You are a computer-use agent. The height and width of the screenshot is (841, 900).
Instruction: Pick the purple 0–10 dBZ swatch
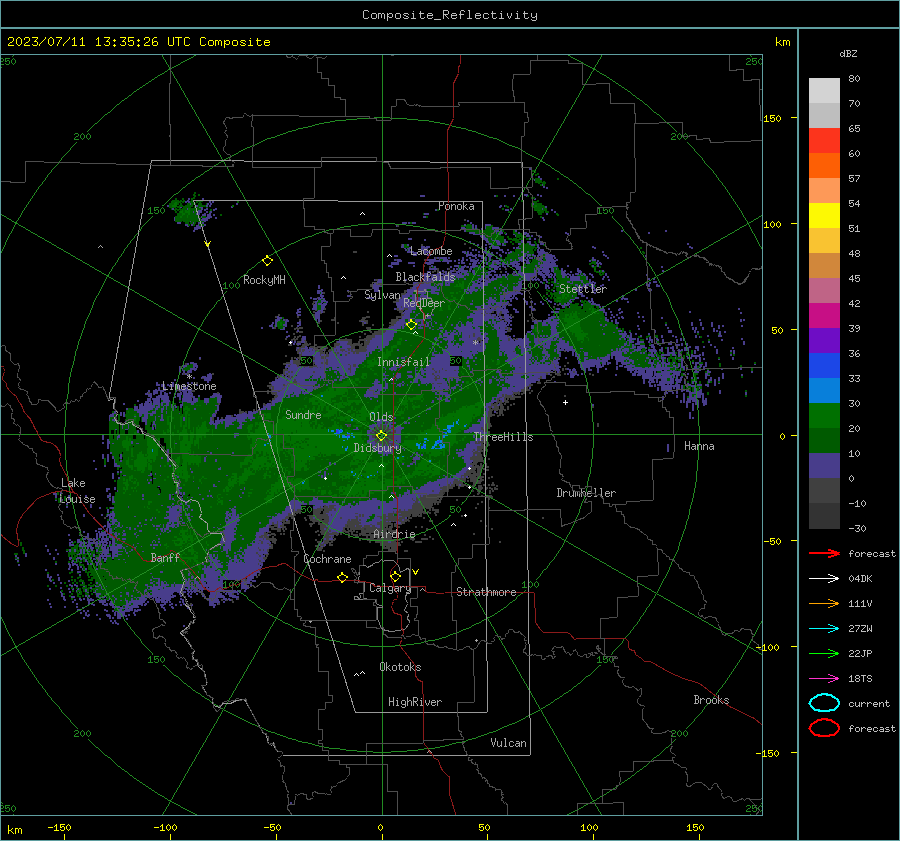[x=824, y=466]
